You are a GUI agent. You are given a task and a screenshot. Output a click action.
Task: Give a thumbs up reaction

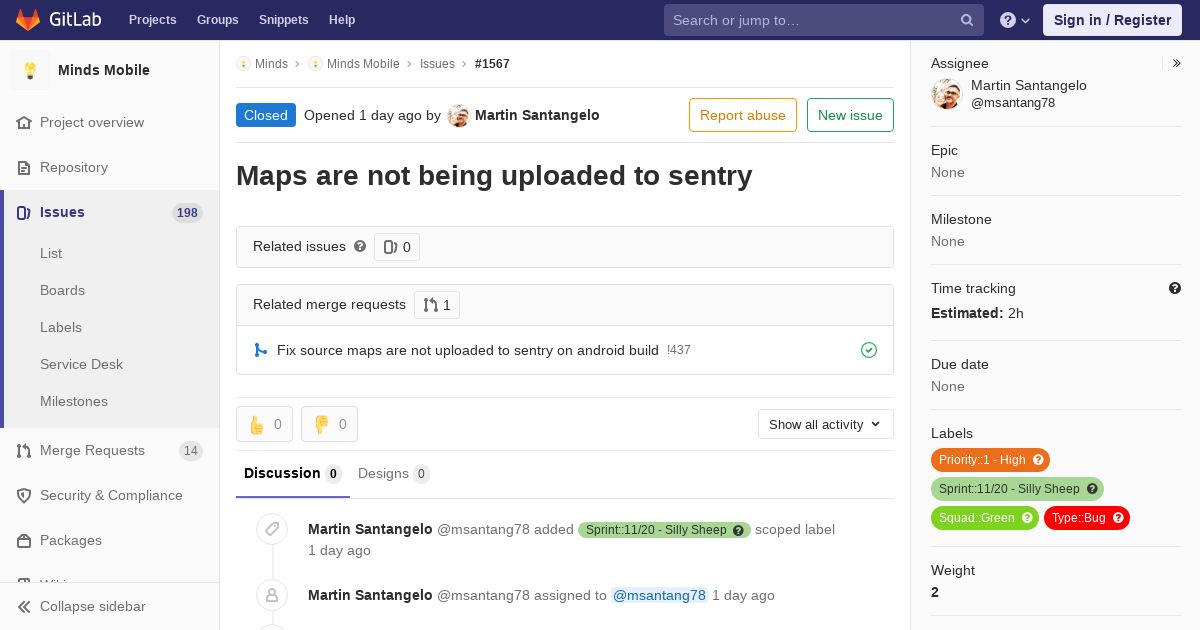(264, 424)
